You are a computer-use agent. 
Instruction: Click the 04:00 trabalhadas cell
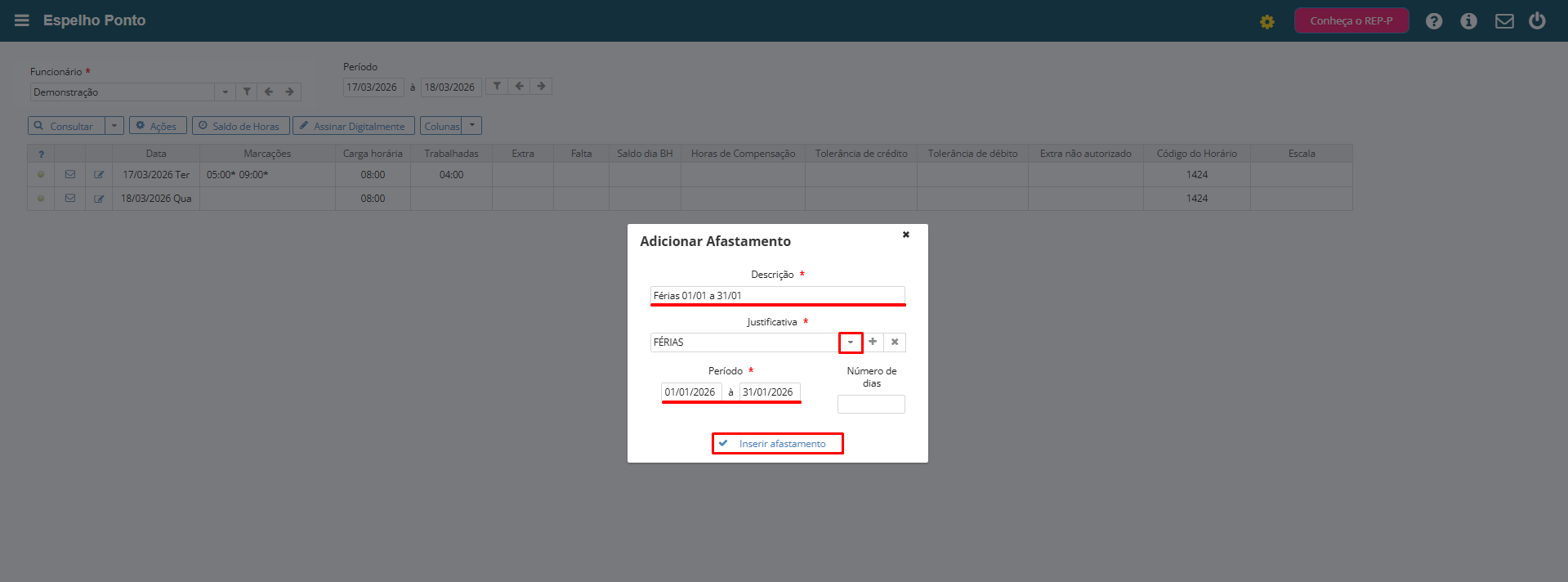(x=451, y=174)
